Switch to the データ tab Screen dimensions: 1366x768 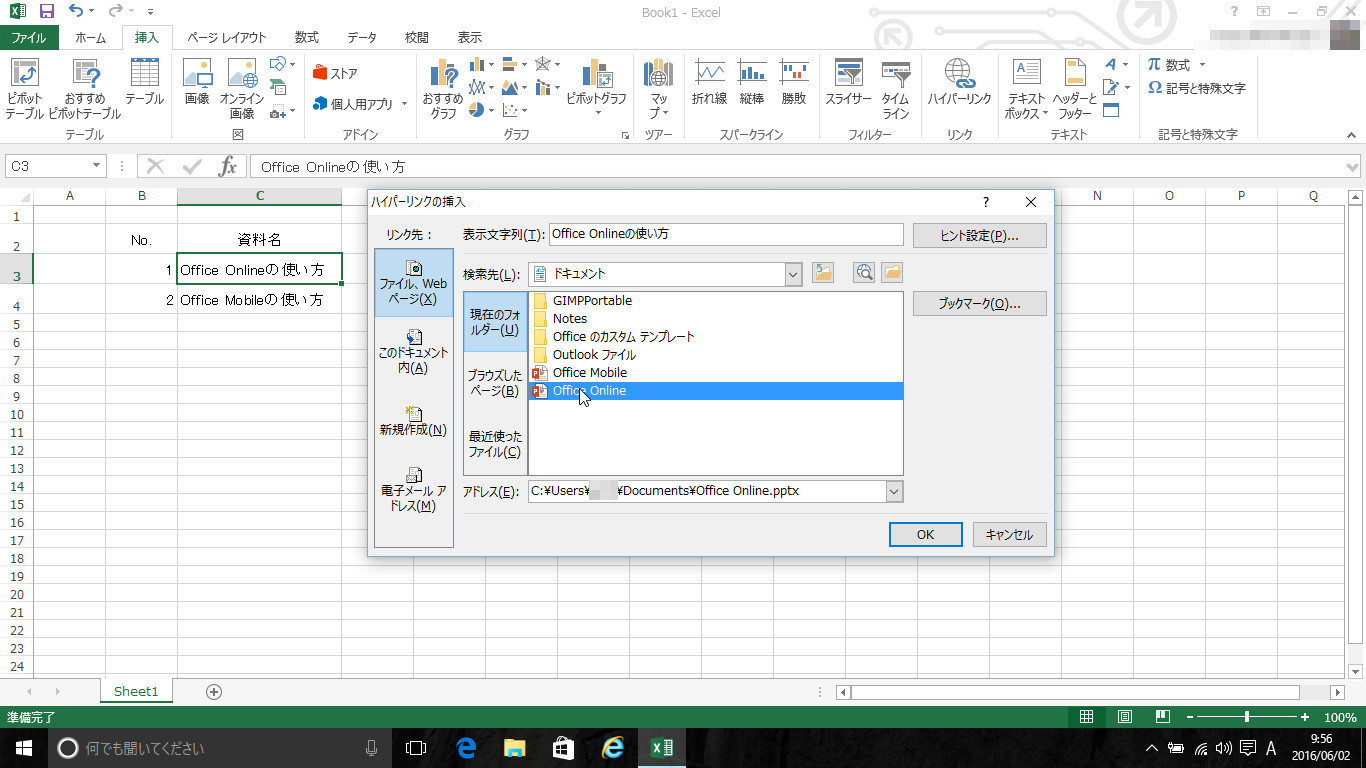[x=362, y=38]
